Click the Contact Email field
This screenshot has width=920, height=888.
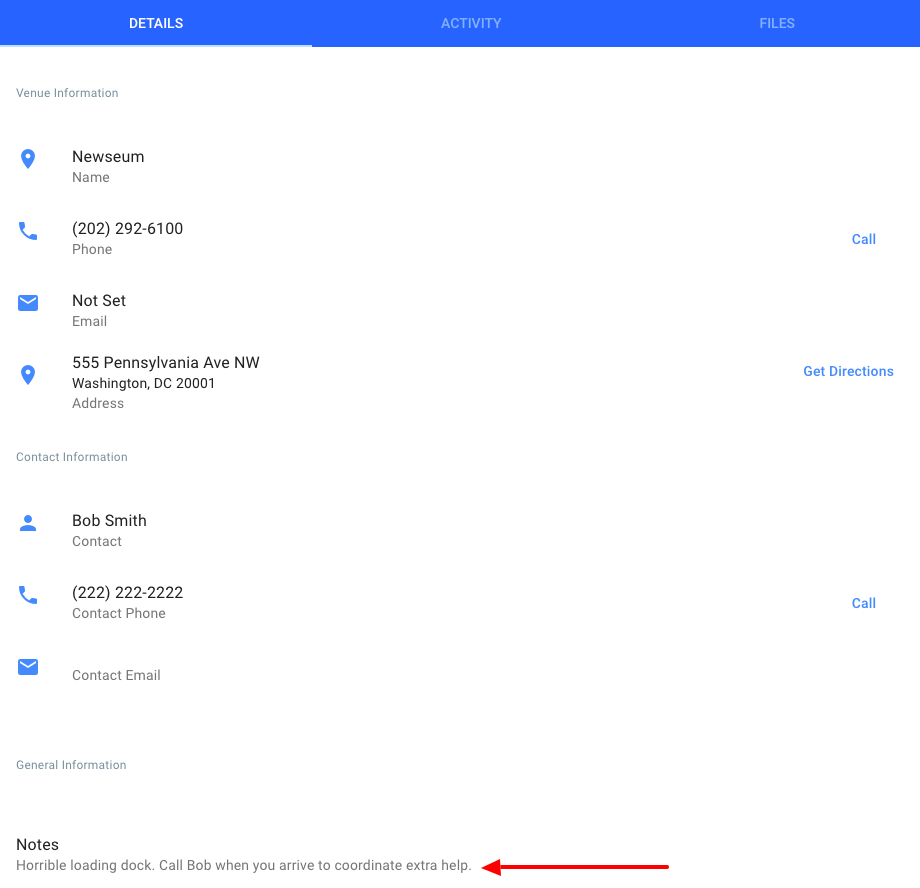point(116,675)
